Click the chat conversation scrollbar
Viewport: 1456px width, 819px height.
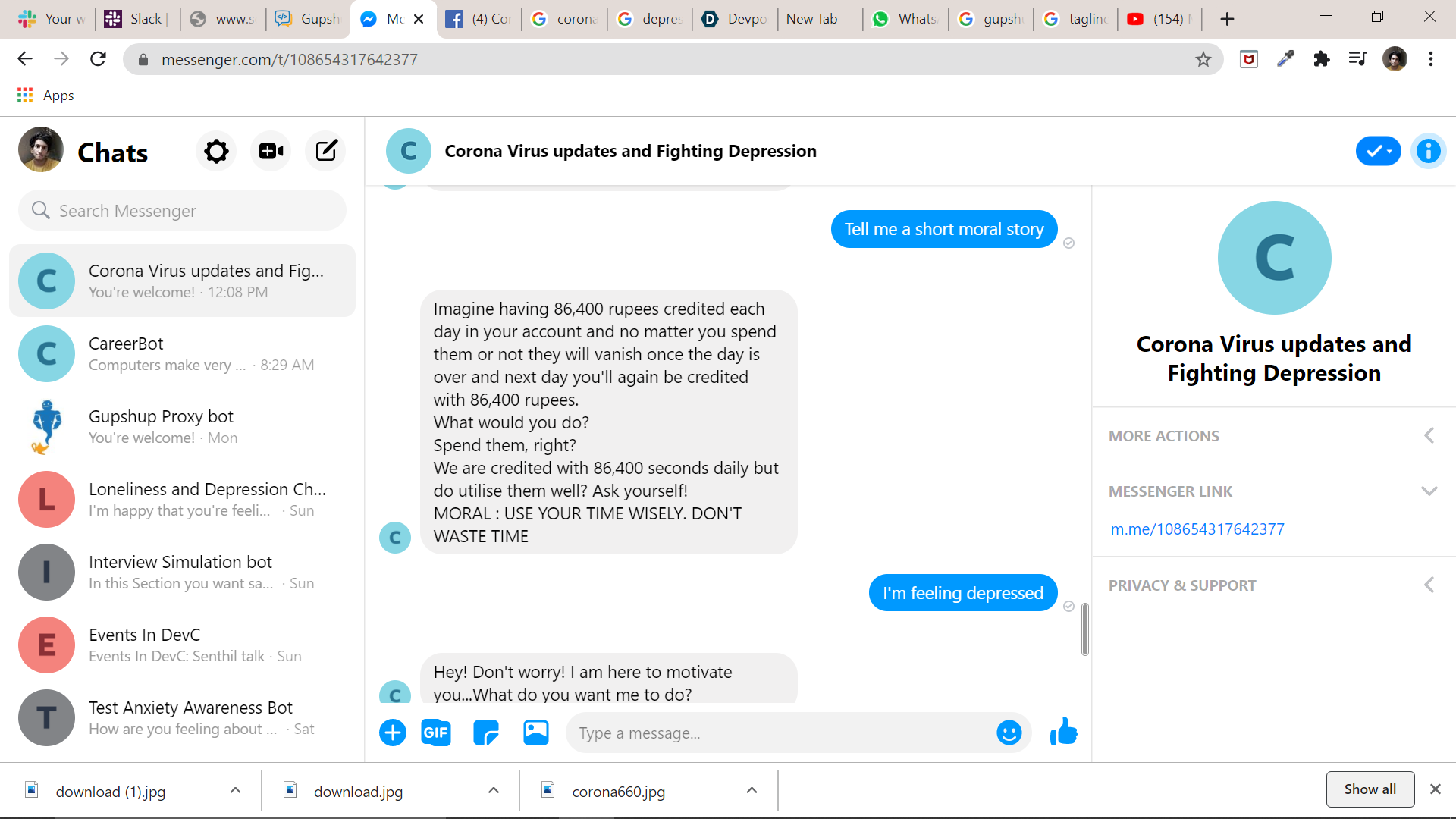(x=1085, y=629)
